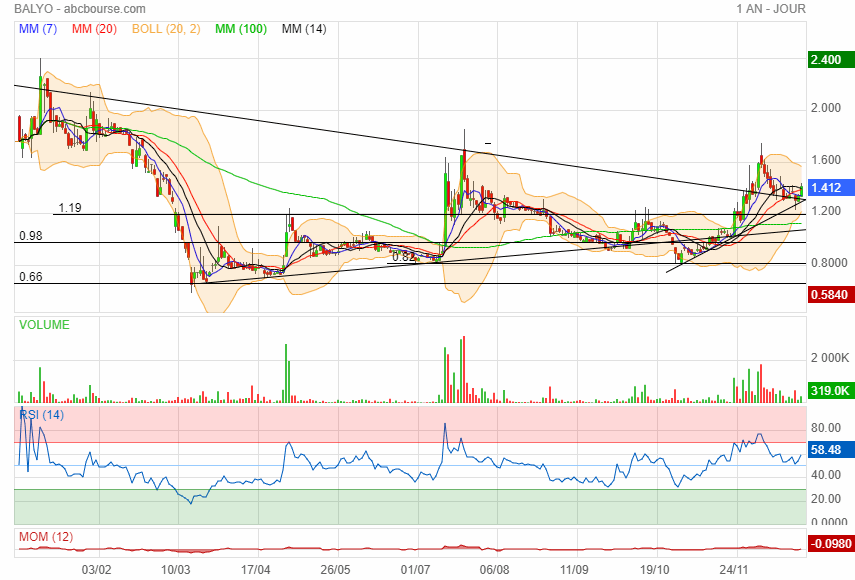Click the 20.00 RSI axis label

pos(826,499)
